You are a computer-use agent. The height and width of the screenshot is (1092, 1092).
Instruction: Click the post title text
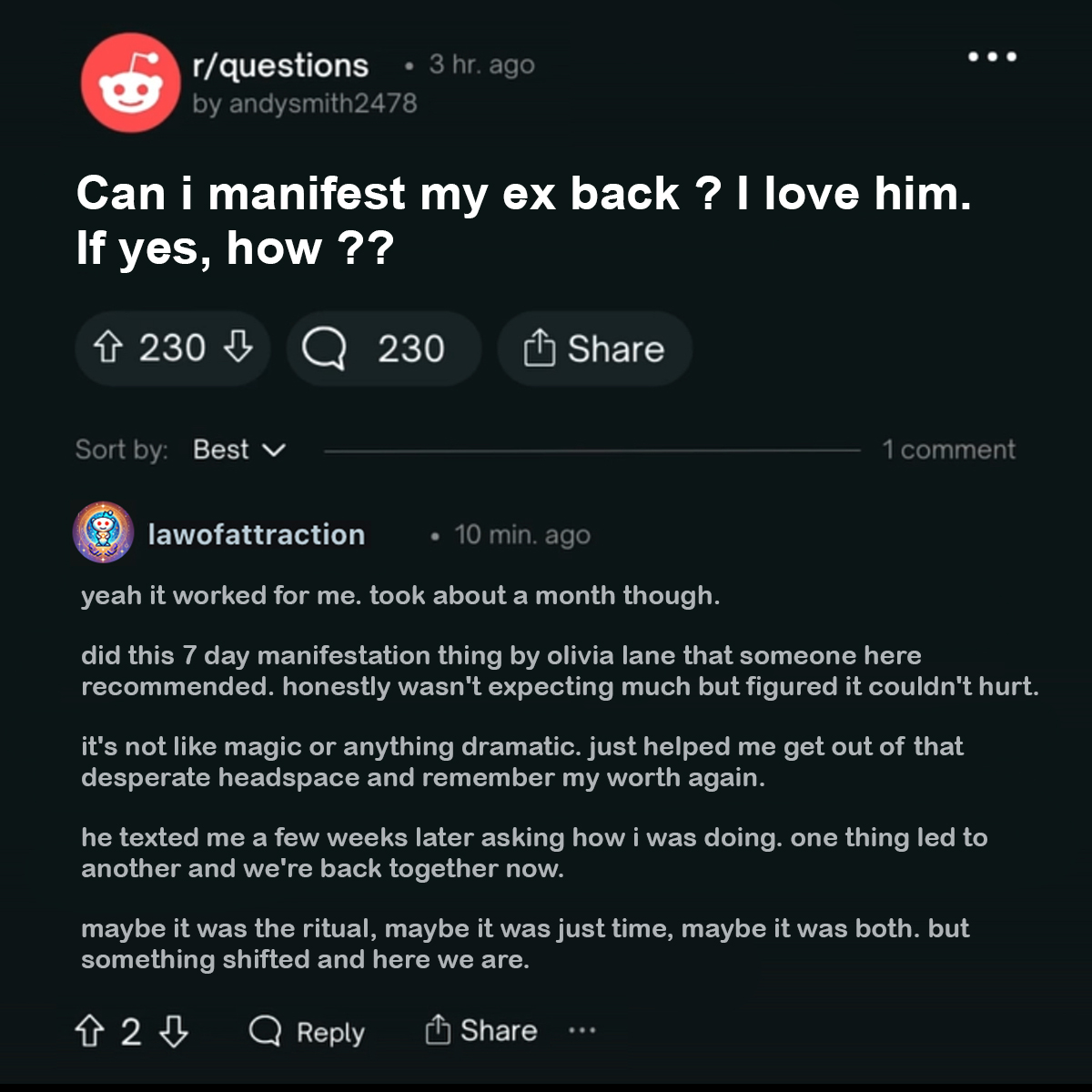(x=524, y=220)
